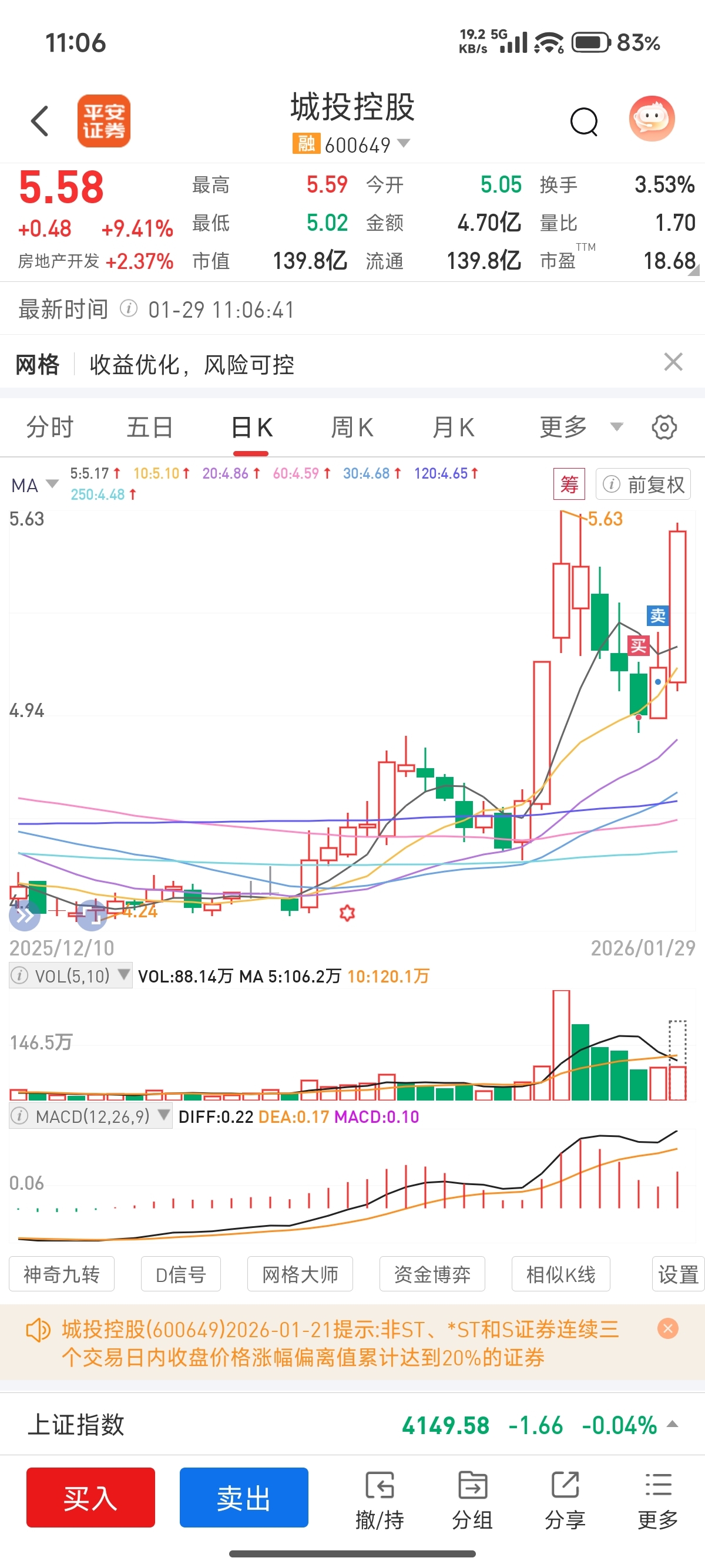This screenshot has width=705, height=1568.
Task: Toggle the 筹 chip distribution button
Action: click(x=569, y=484)
